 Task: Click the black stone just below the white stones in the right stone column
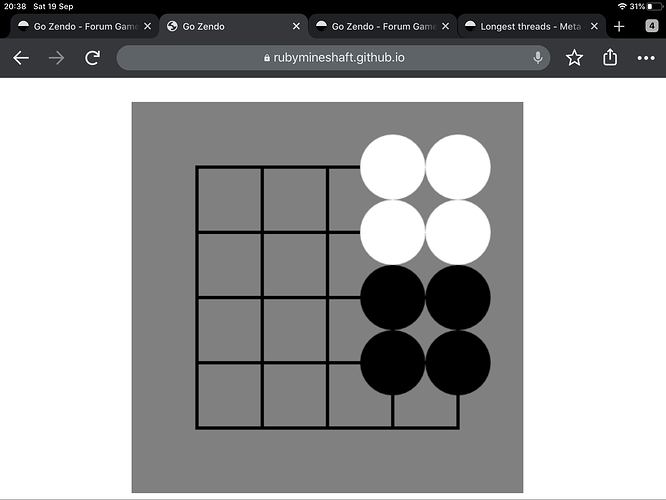(x=458, y=297)
